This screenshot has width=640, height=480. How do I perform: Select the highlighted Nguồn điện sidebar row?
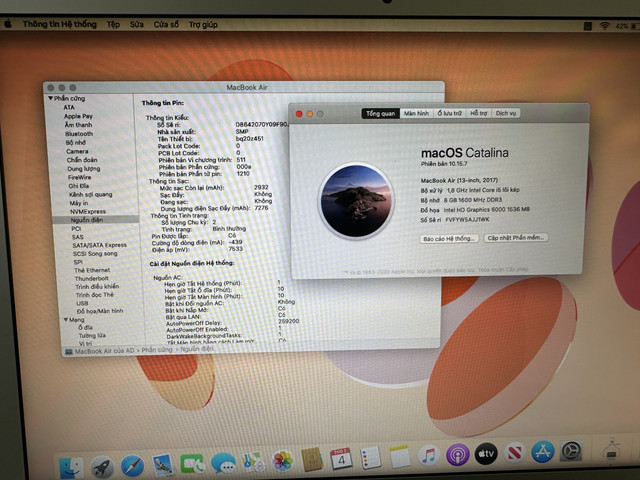point(96,220)
